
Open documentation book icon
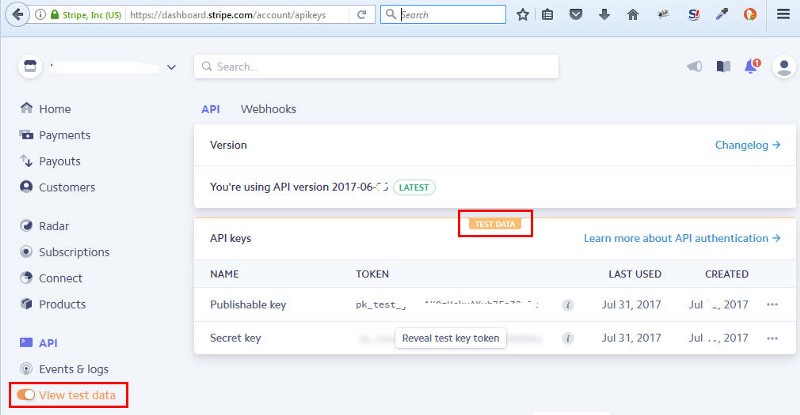tap(723, 66)
